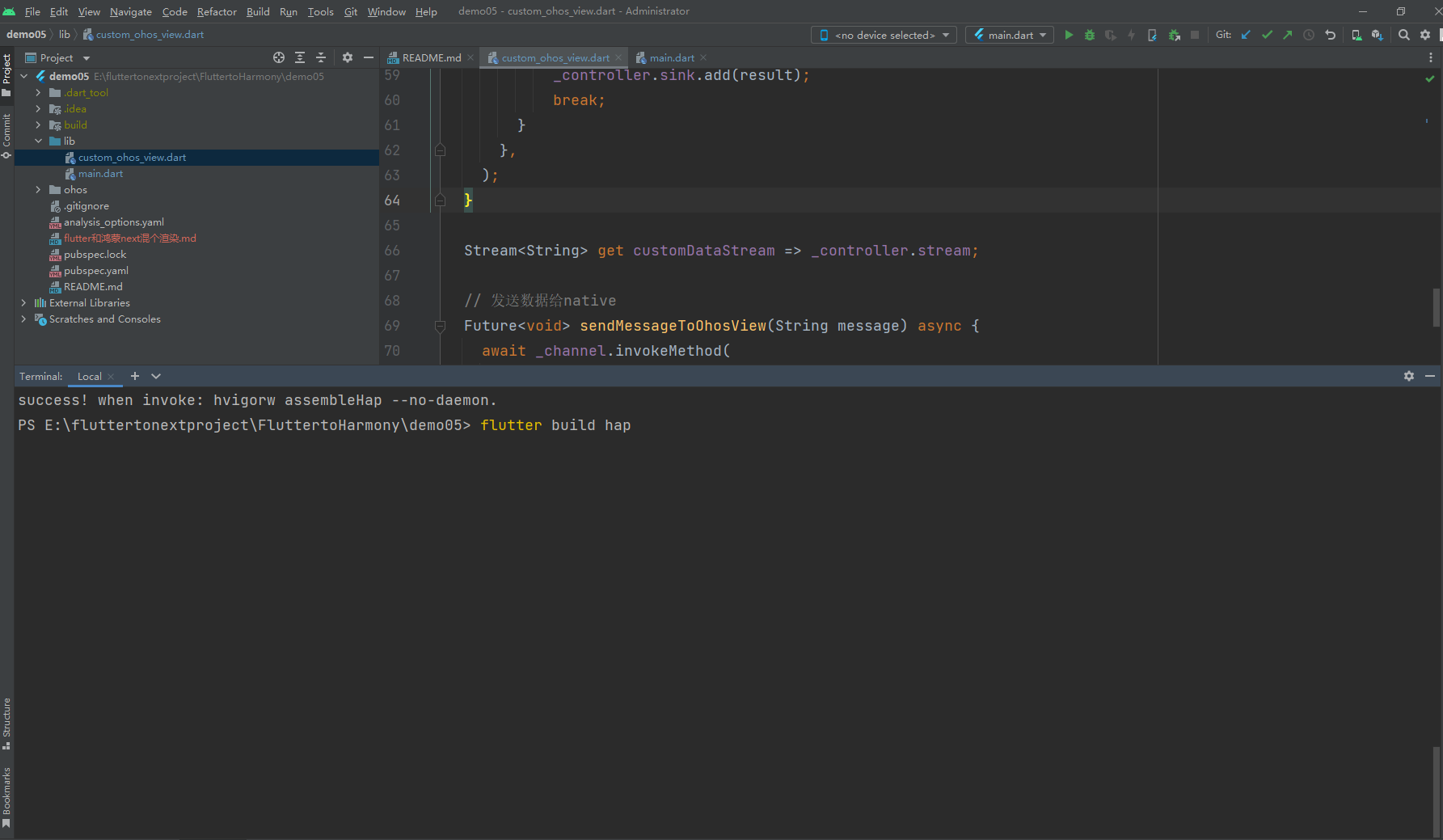Expand the .dart_tool folder
The image size is (1443, 840).
[38, 92]
